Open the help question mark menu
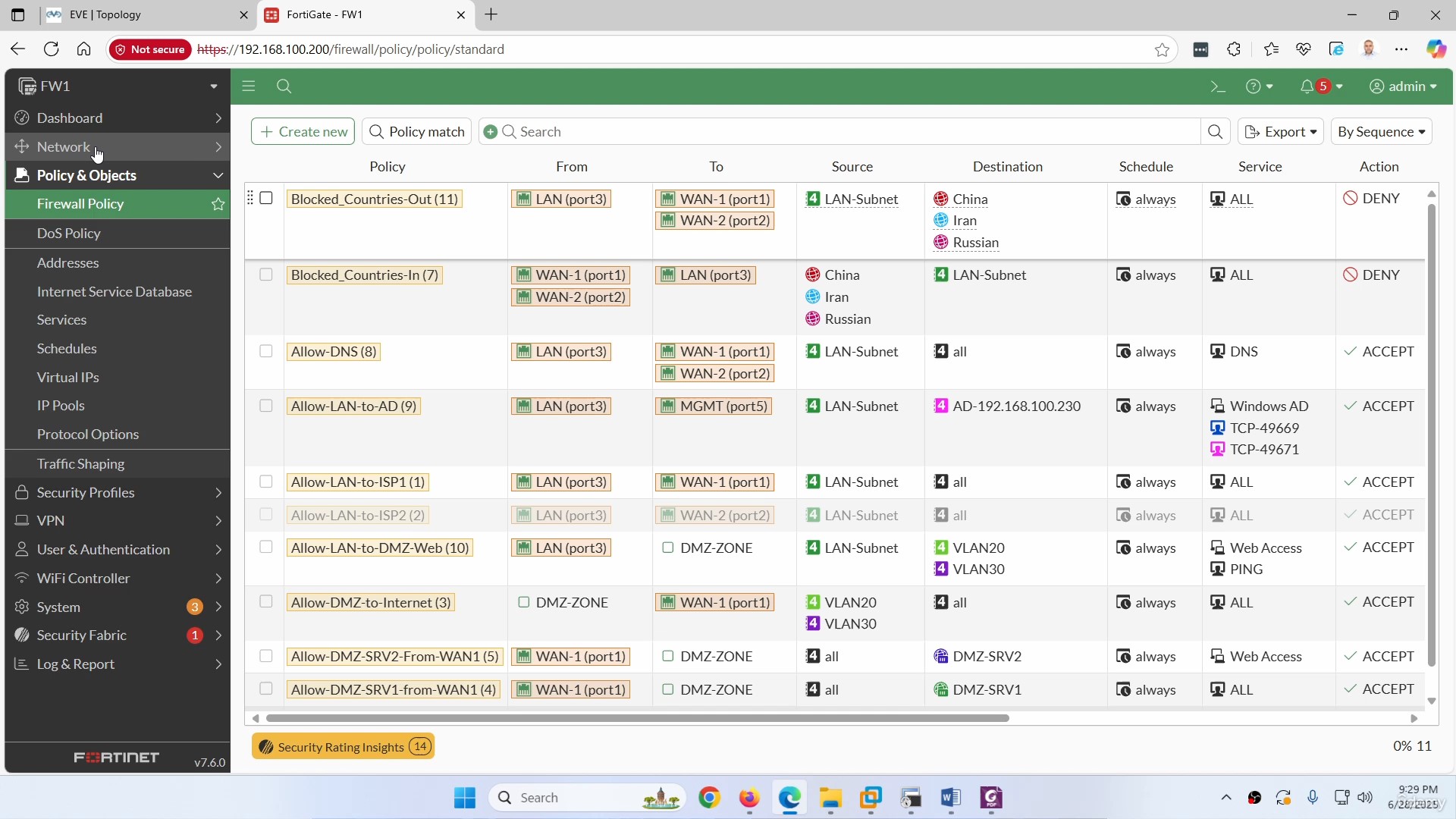Screen dimensions: 1456x819 click(x=1259, y=86)
